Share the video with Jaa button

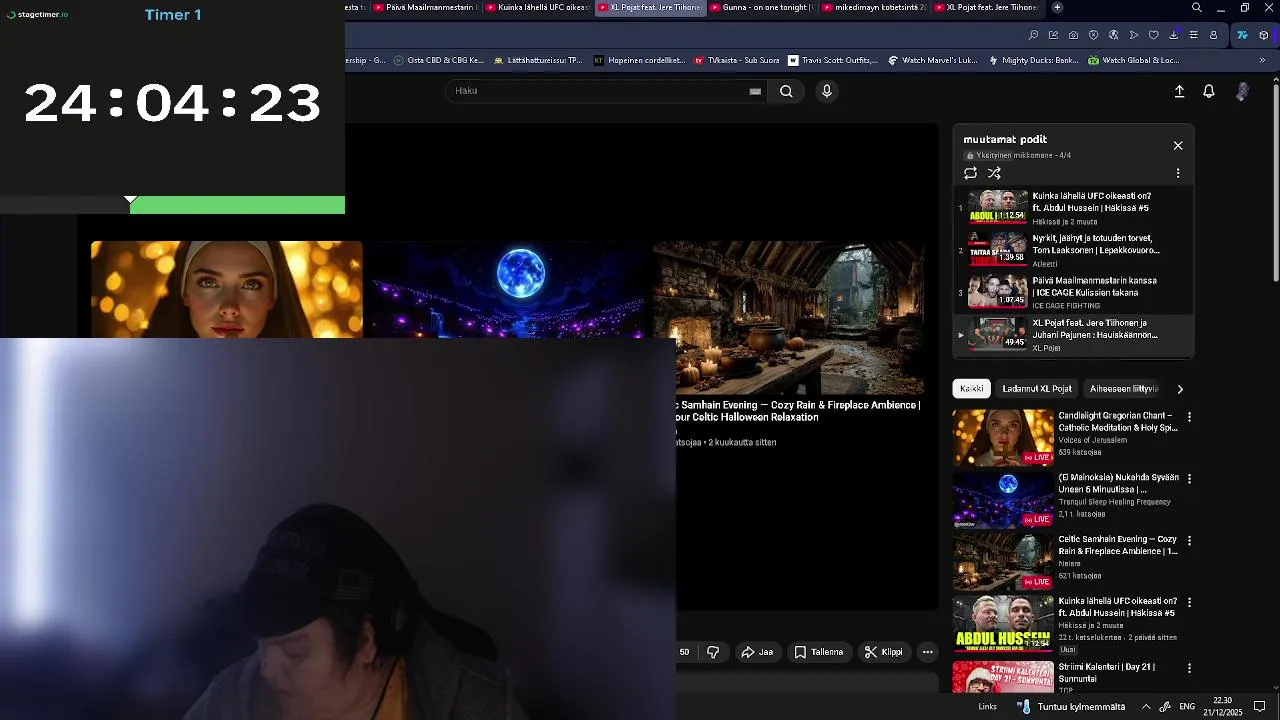point(757,652)
